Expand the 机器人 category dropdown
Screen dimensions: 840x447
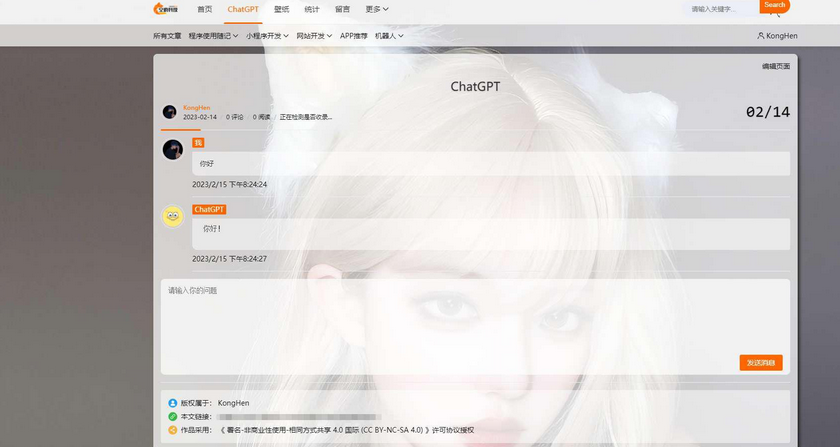click(x=389, y=36)
